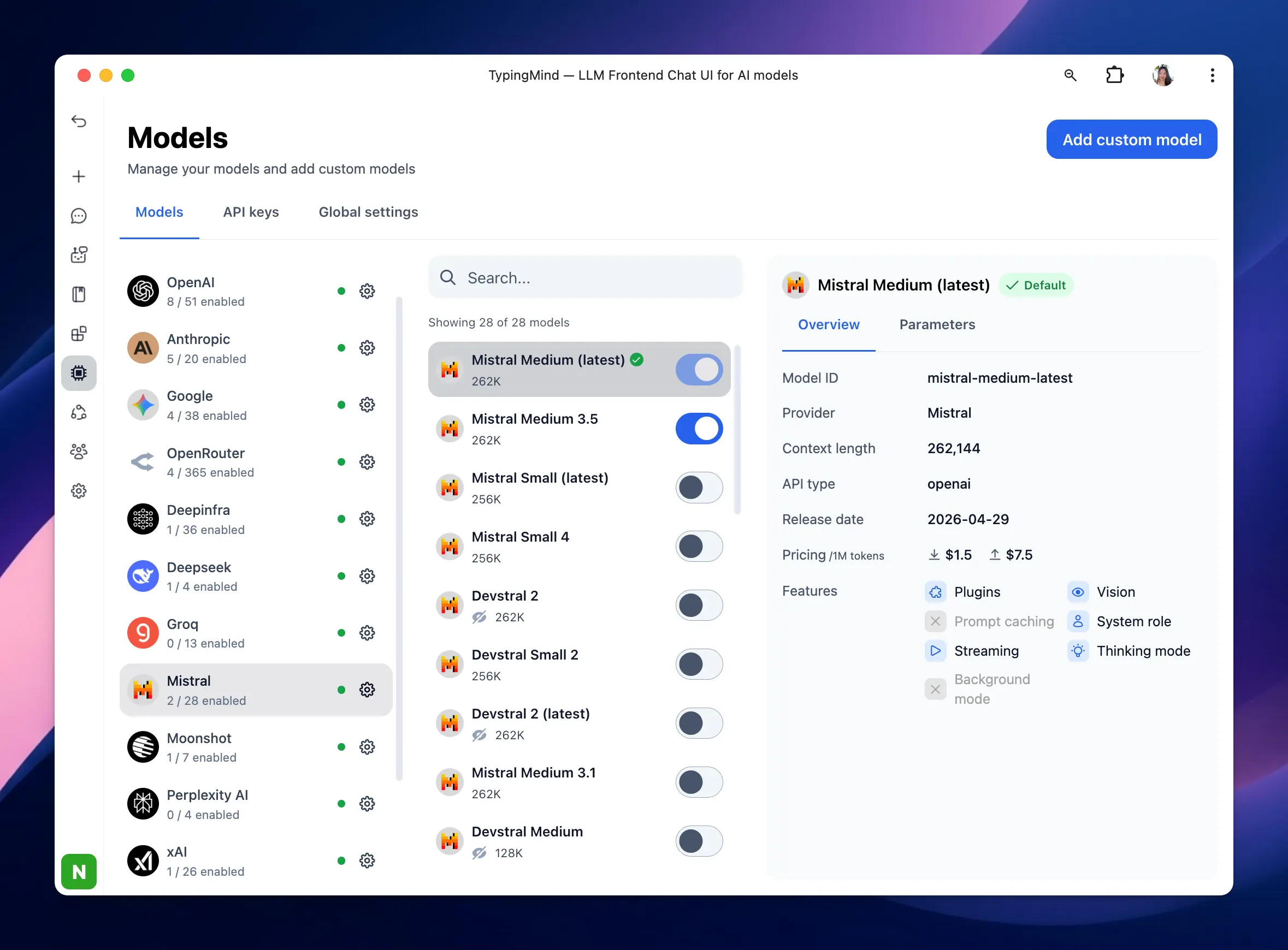Click the model list scrollbar
1288x950 pixels.
pyautogui.click(x=737, y=430)
